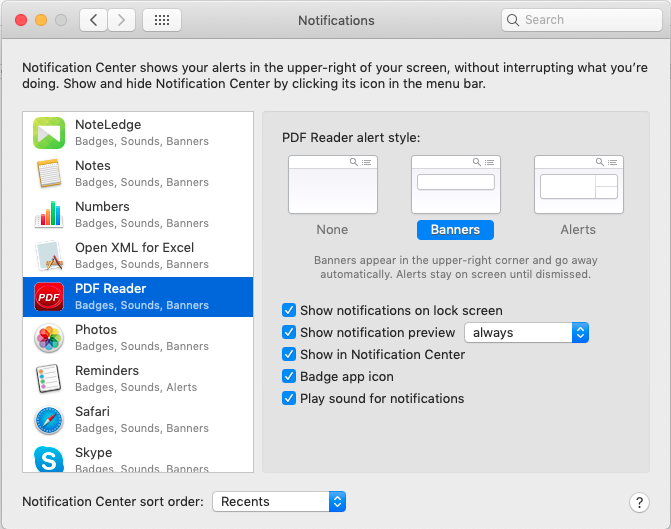The height and width of the screenshot is (529, 671).
Task: Select Reminders in the app list
Action: 138,379
